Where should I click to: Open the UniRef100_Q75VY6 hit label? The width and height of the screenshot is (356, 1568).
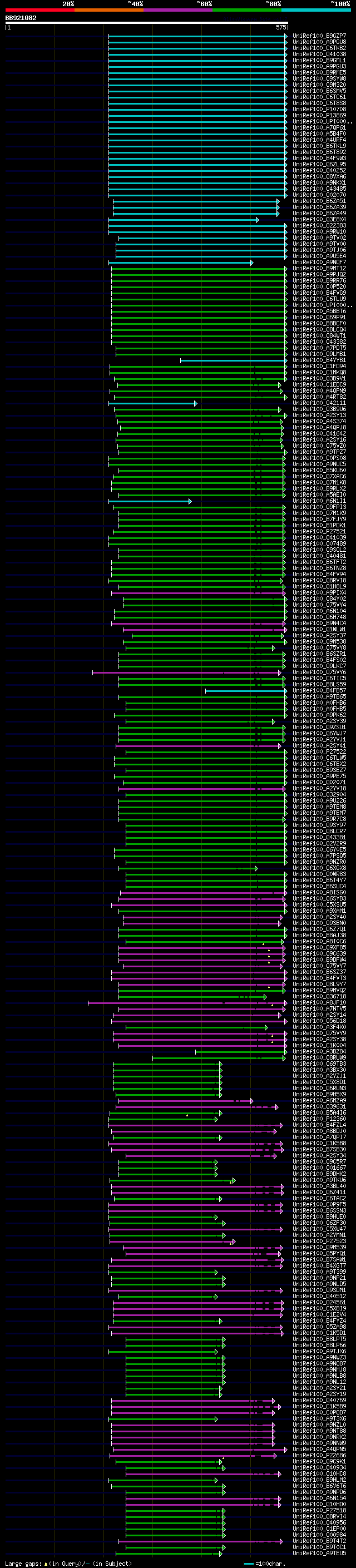[x=319, y=672]
